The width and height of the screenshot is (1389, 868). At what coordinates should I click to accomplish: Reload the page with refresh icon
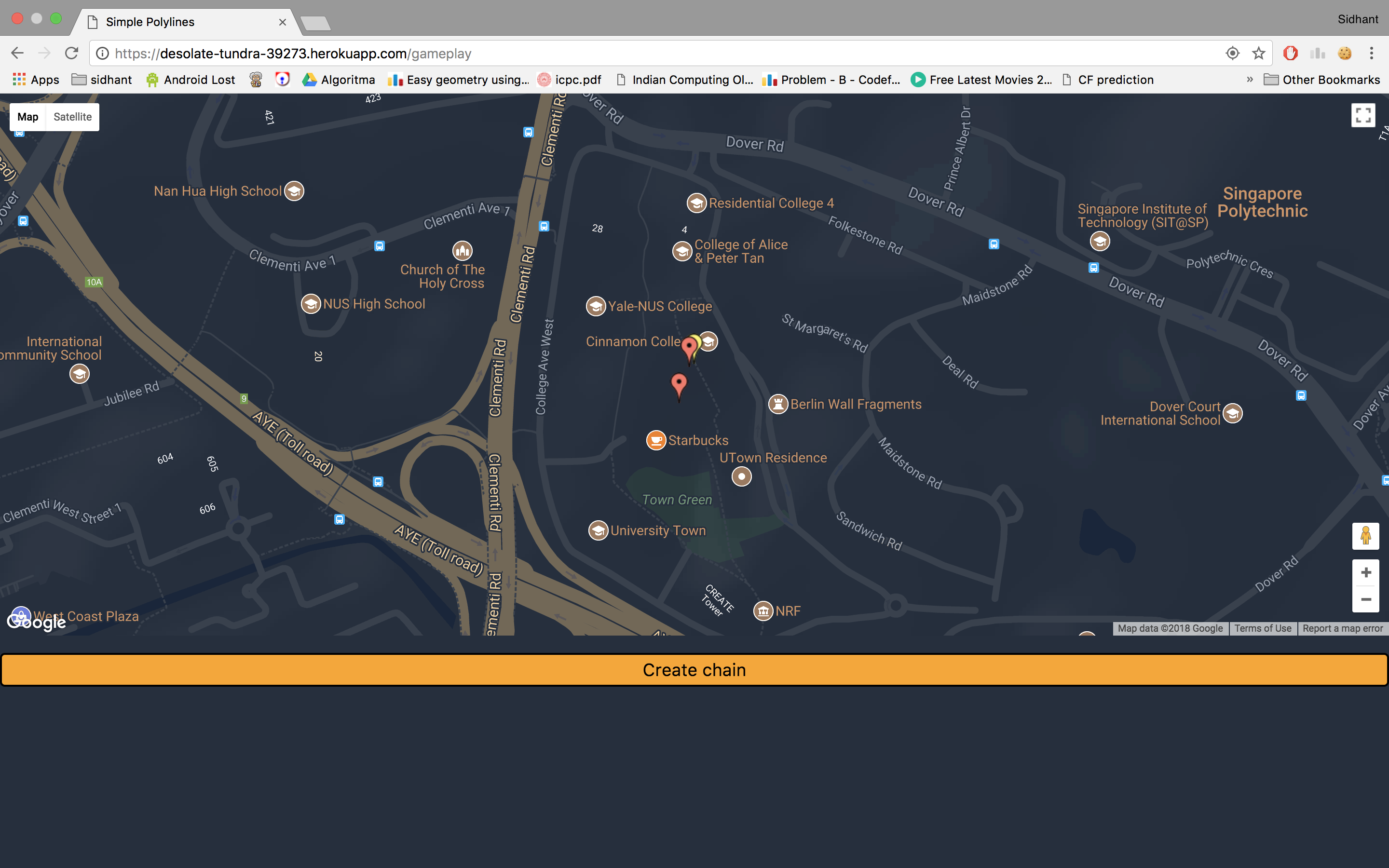pos(72,54)
